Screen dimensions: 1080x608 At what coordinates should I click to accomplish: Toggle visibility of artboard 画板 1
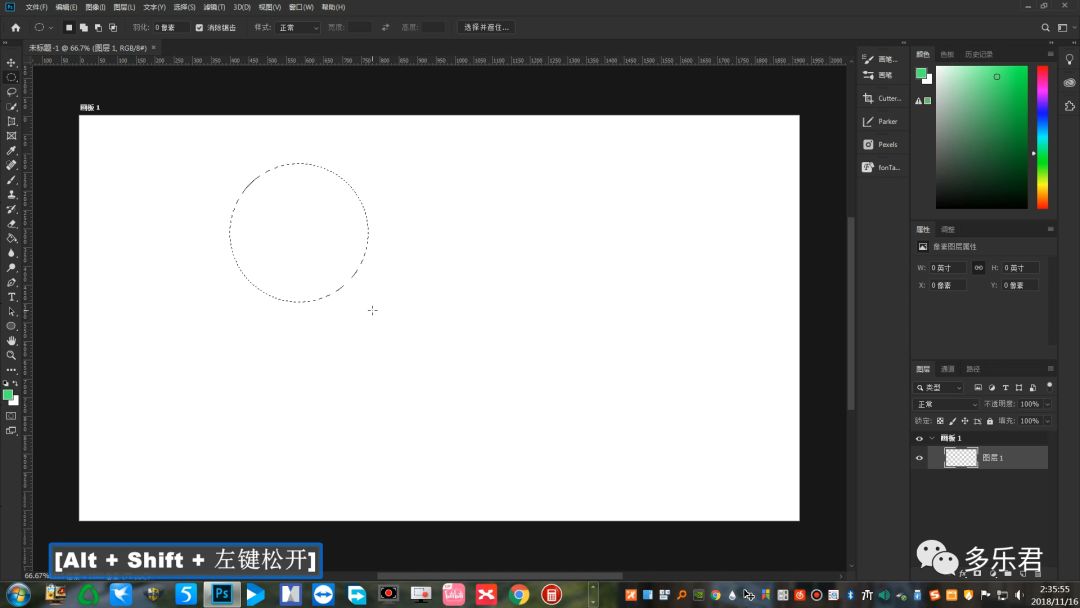[919, 438]
